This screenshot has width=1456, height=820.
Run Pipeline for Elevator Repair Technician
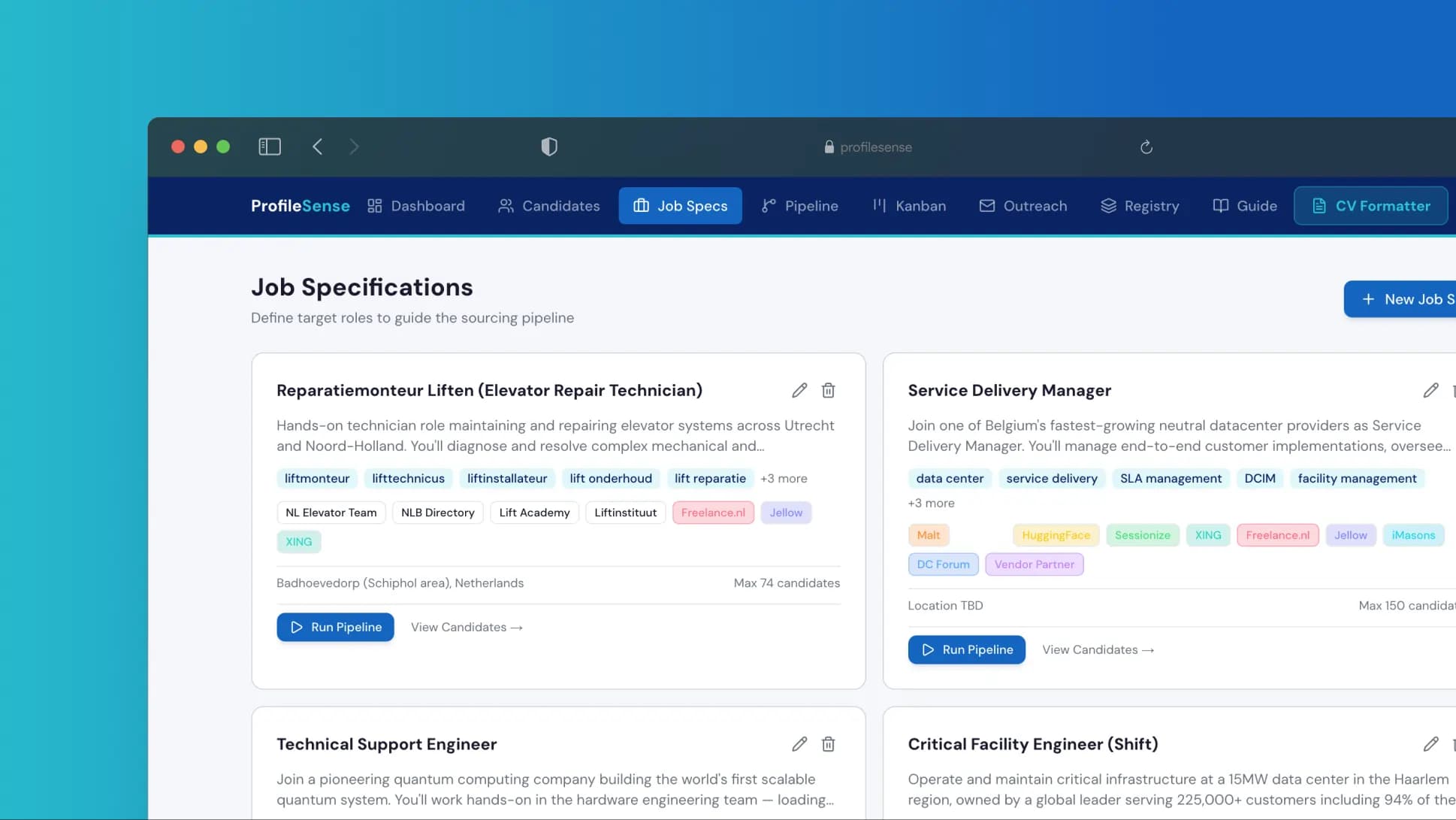[335, 628]
